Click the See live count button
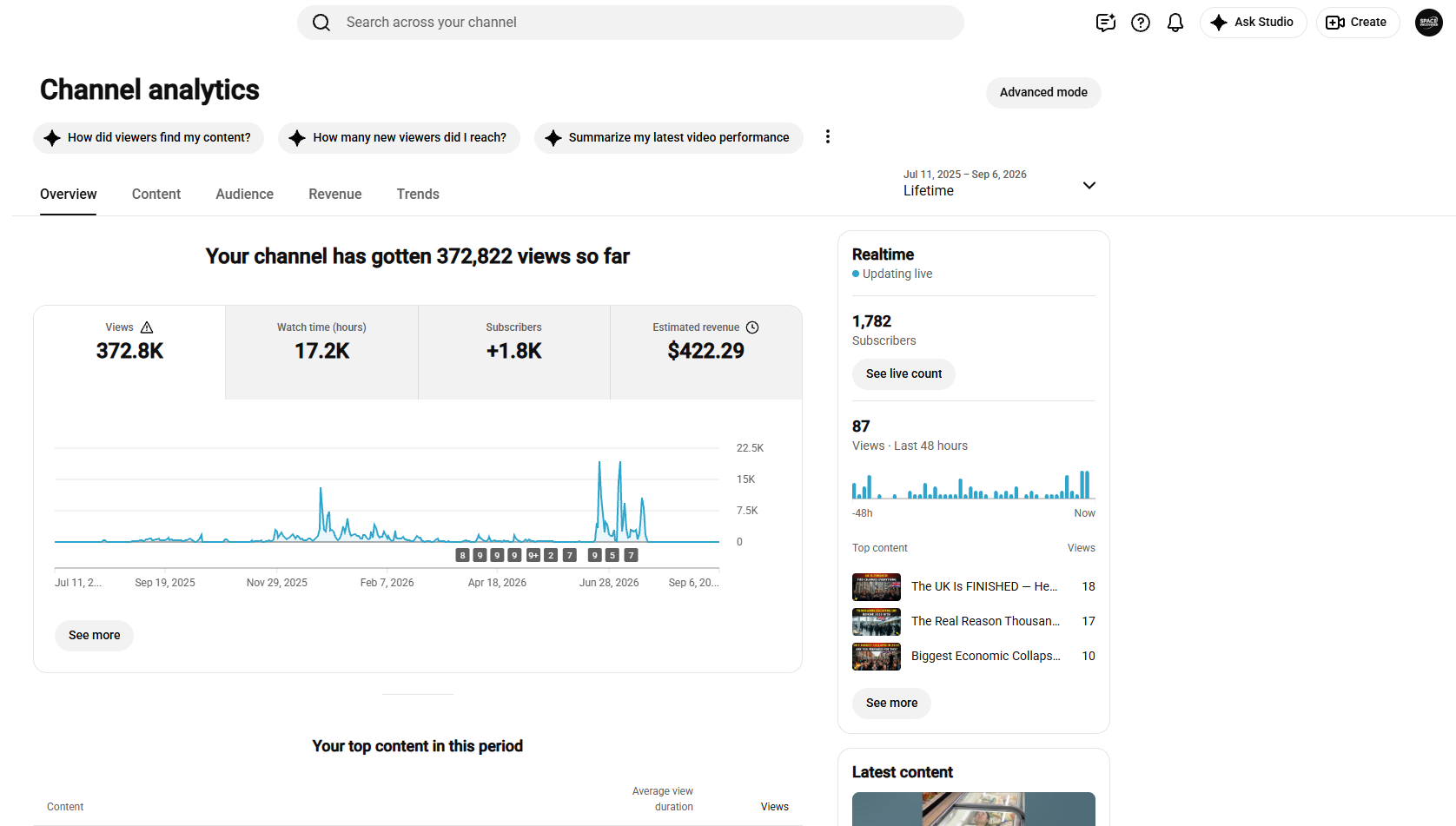 [x=903, y=374]
